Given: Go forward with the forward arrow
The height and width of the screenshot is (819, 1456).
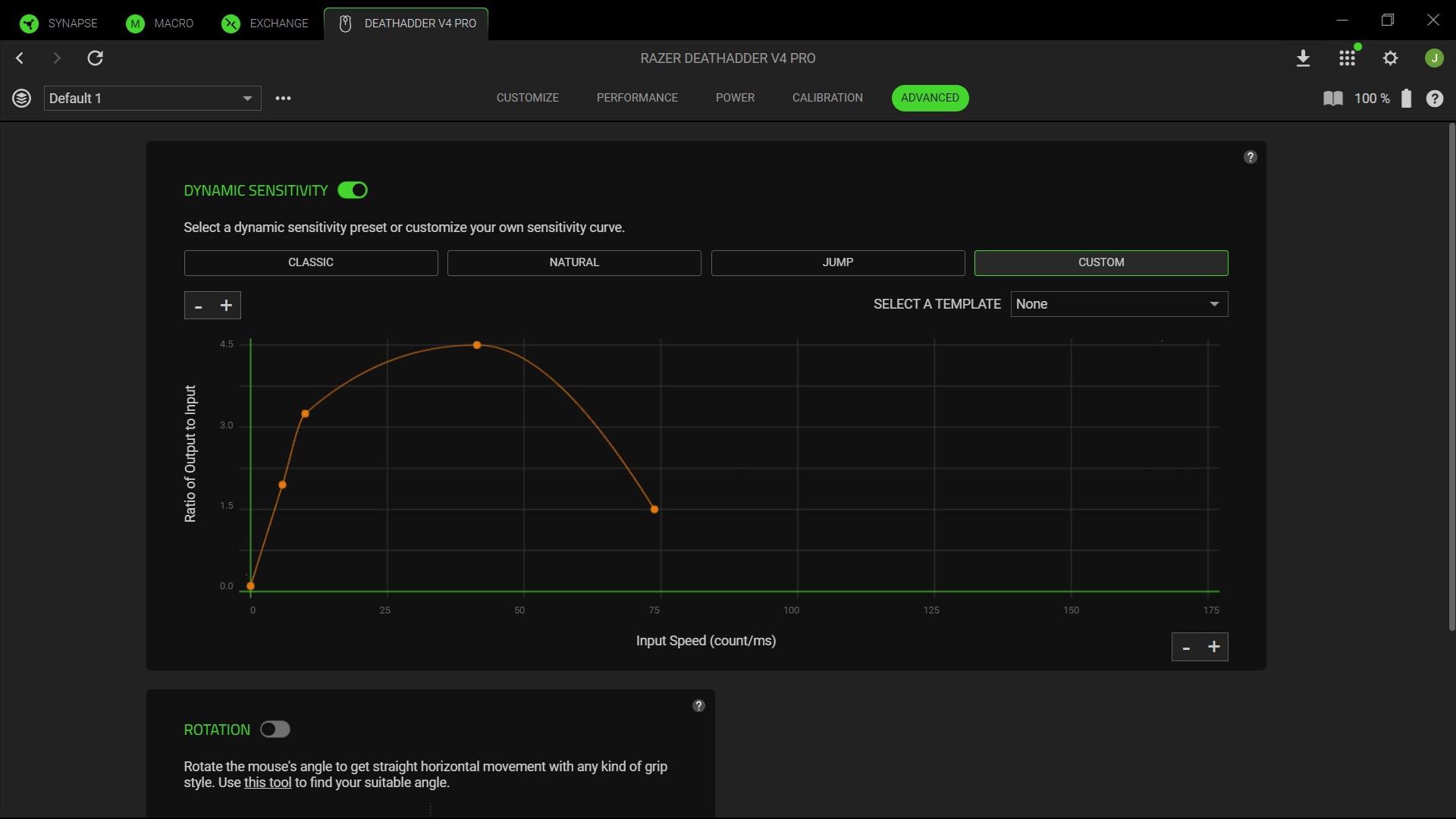Looking at the screenshot, I should pos(57,58).
